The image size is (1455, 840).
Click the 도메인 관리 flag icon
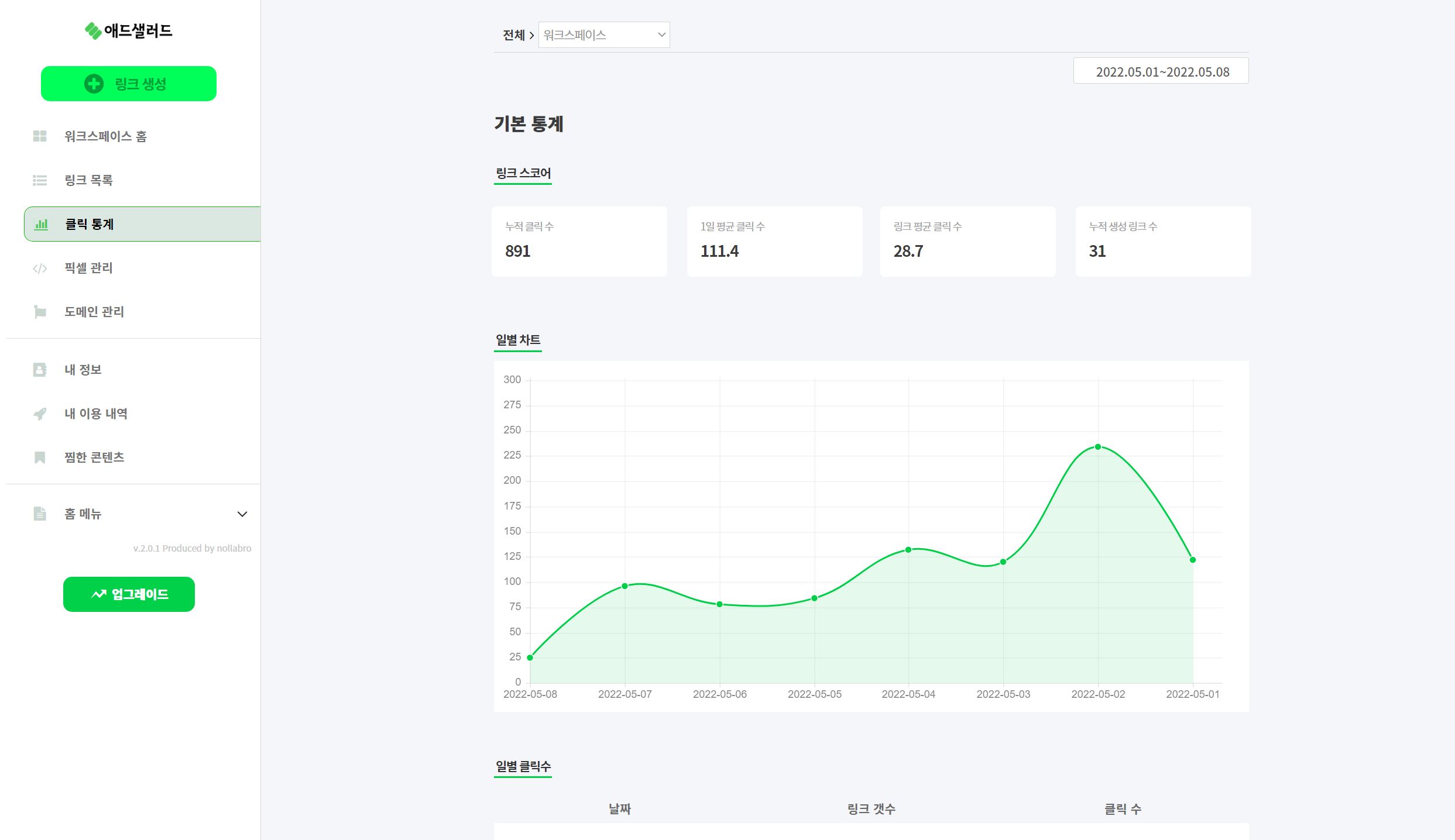40,312
